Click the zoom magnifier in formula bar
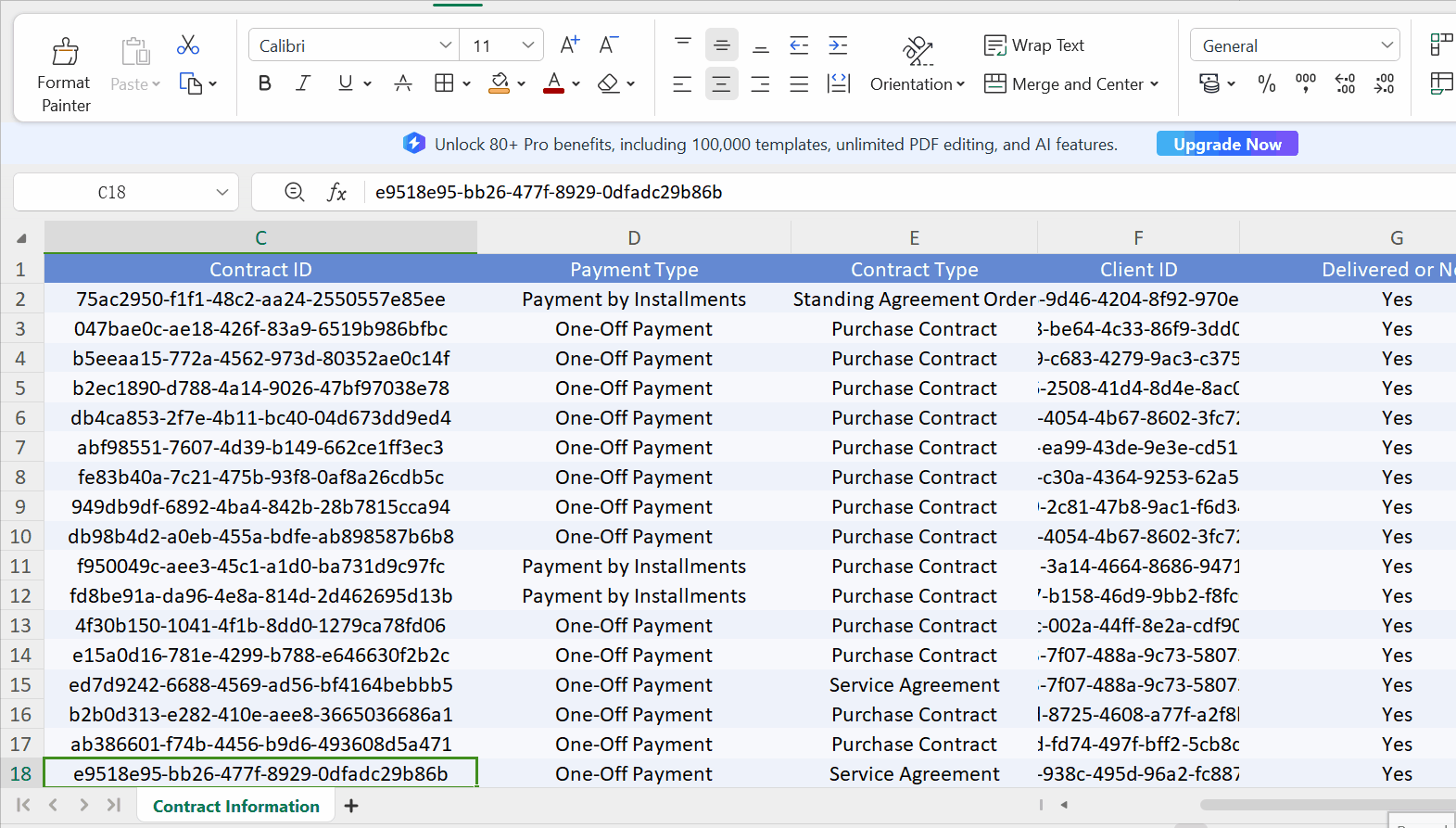 click(x=295, y=192)
